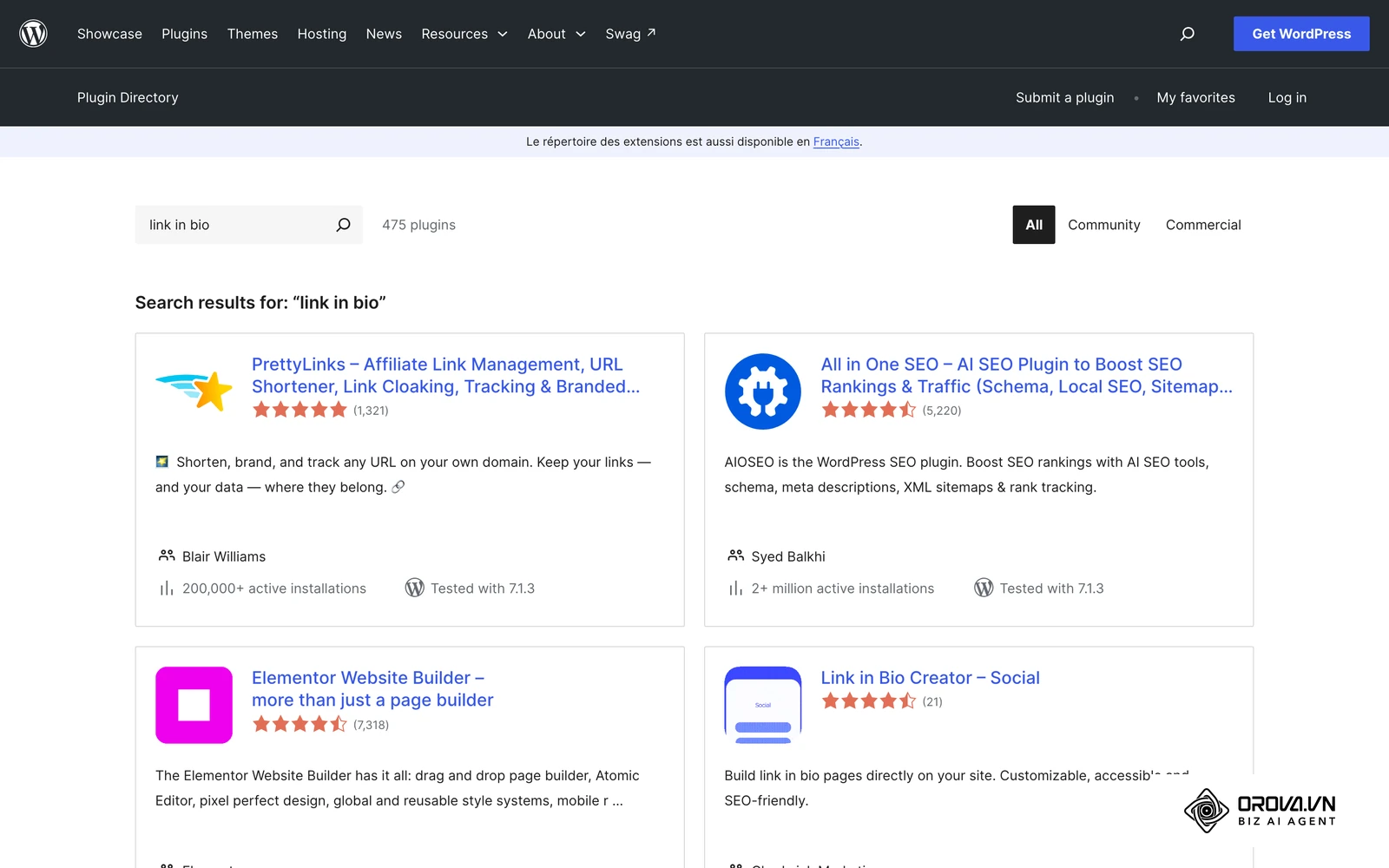Click the bar chart icon by 200,000+ installations
This screenshot has height=868, width=1389.
[166, 589]
